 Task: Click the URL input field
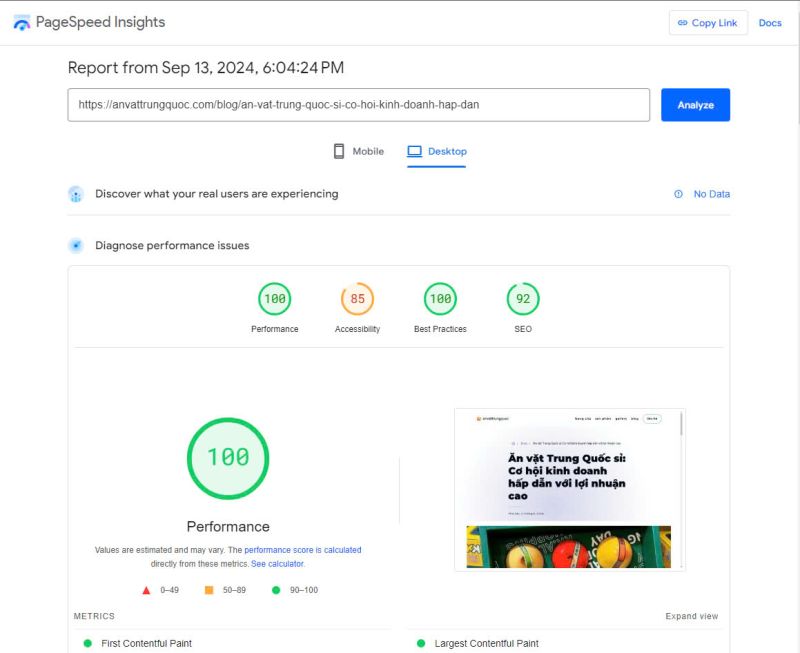point(358,104)
